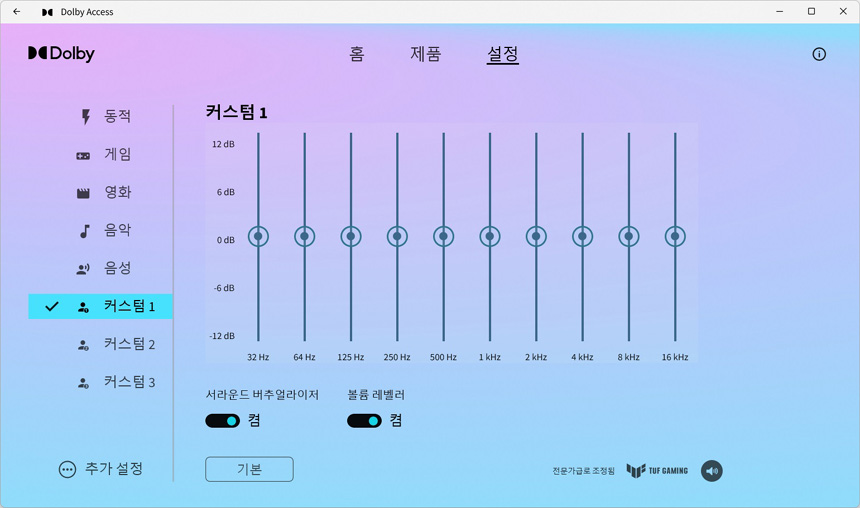Screen dimensions: 860x508
Task: Click the back arrow in title bar
Action: 16,12
